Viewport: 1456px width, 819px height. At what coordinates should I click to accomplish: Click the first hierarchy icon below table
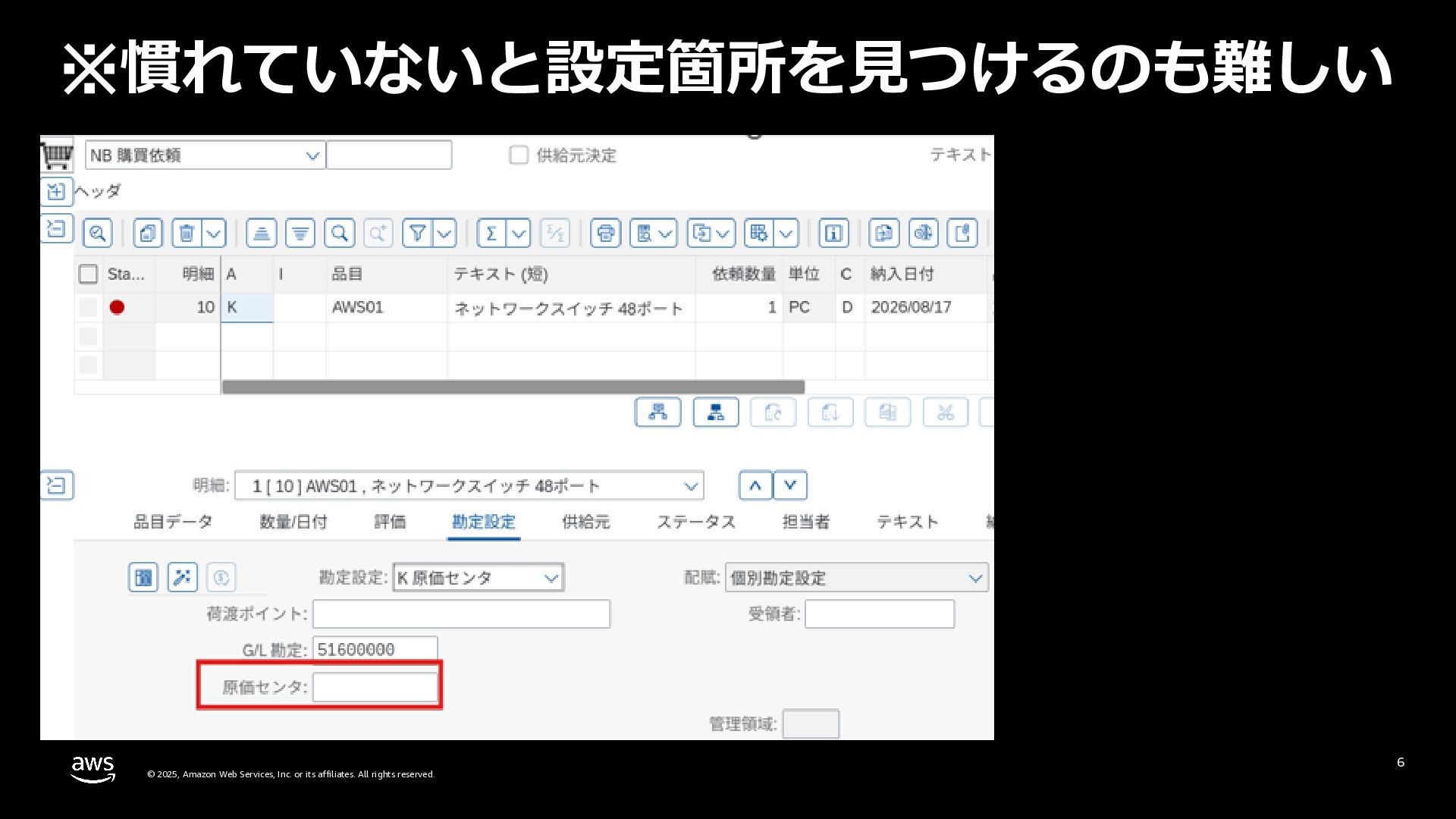tap(658, 413)
